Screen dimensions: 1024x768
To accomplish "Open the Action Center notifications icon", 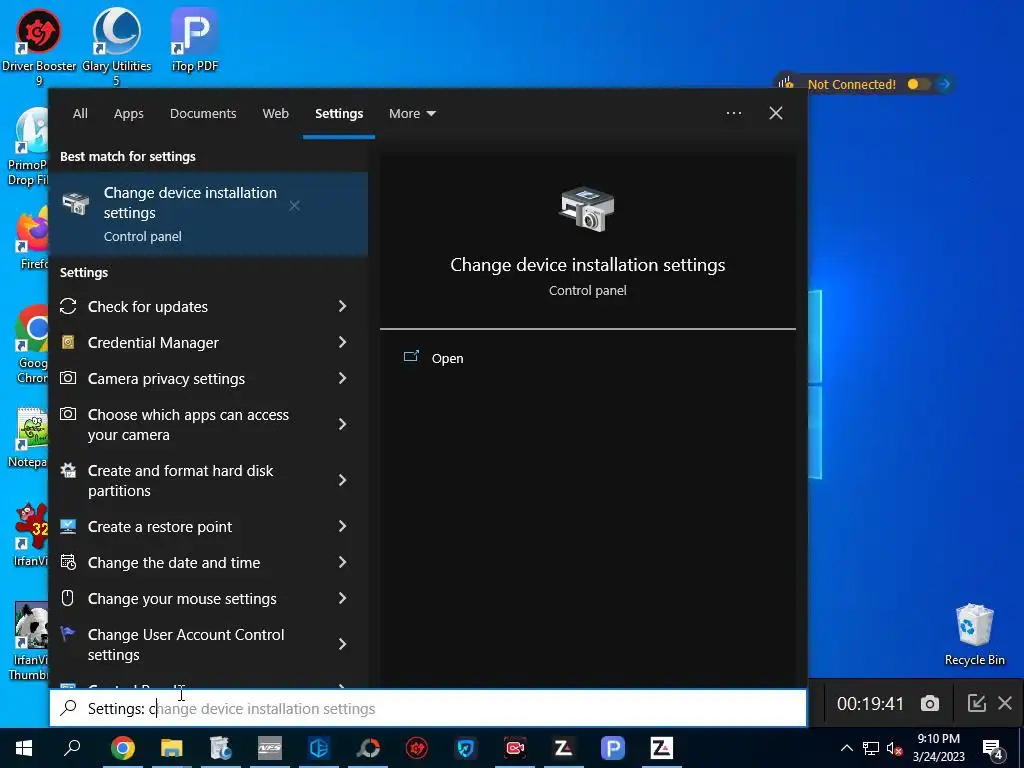I will (x=993, y=748).
